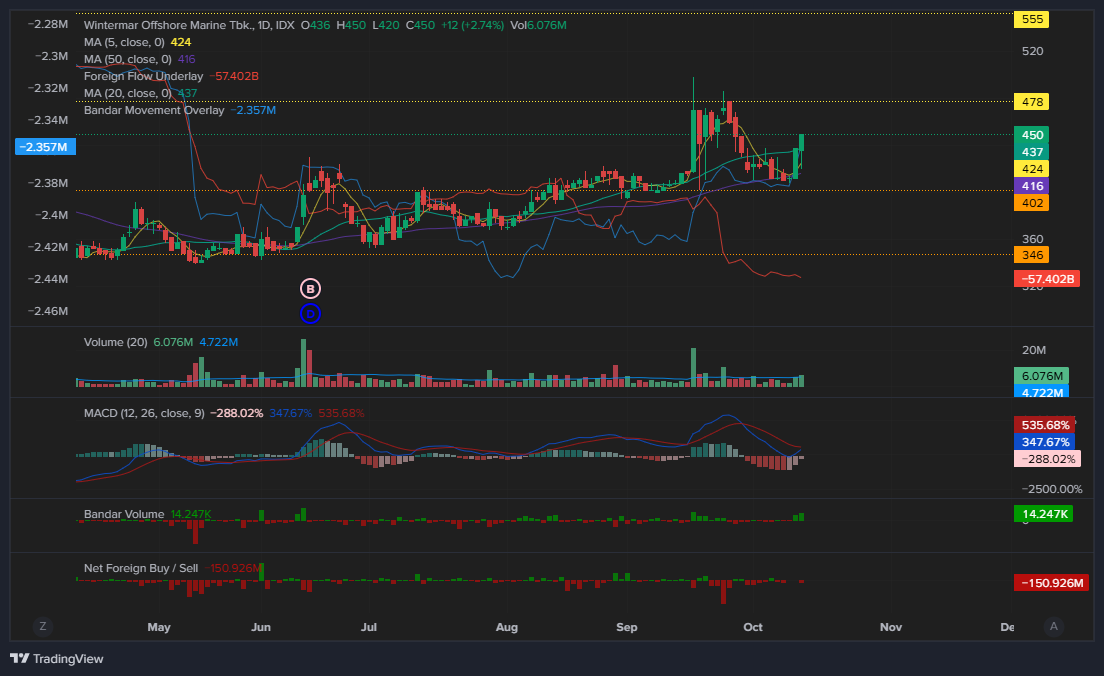Open the Foreign Flow Underlay indicator legend

click(x=143, y=76)
